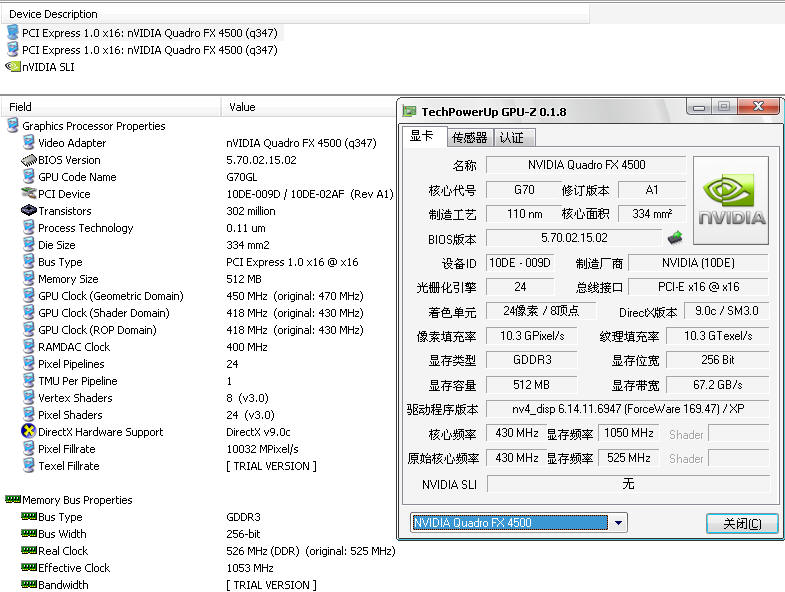The image size is (785, 592).
Task: Click the Memory Bus Properties group icon
Action: [x=13, y=499]
